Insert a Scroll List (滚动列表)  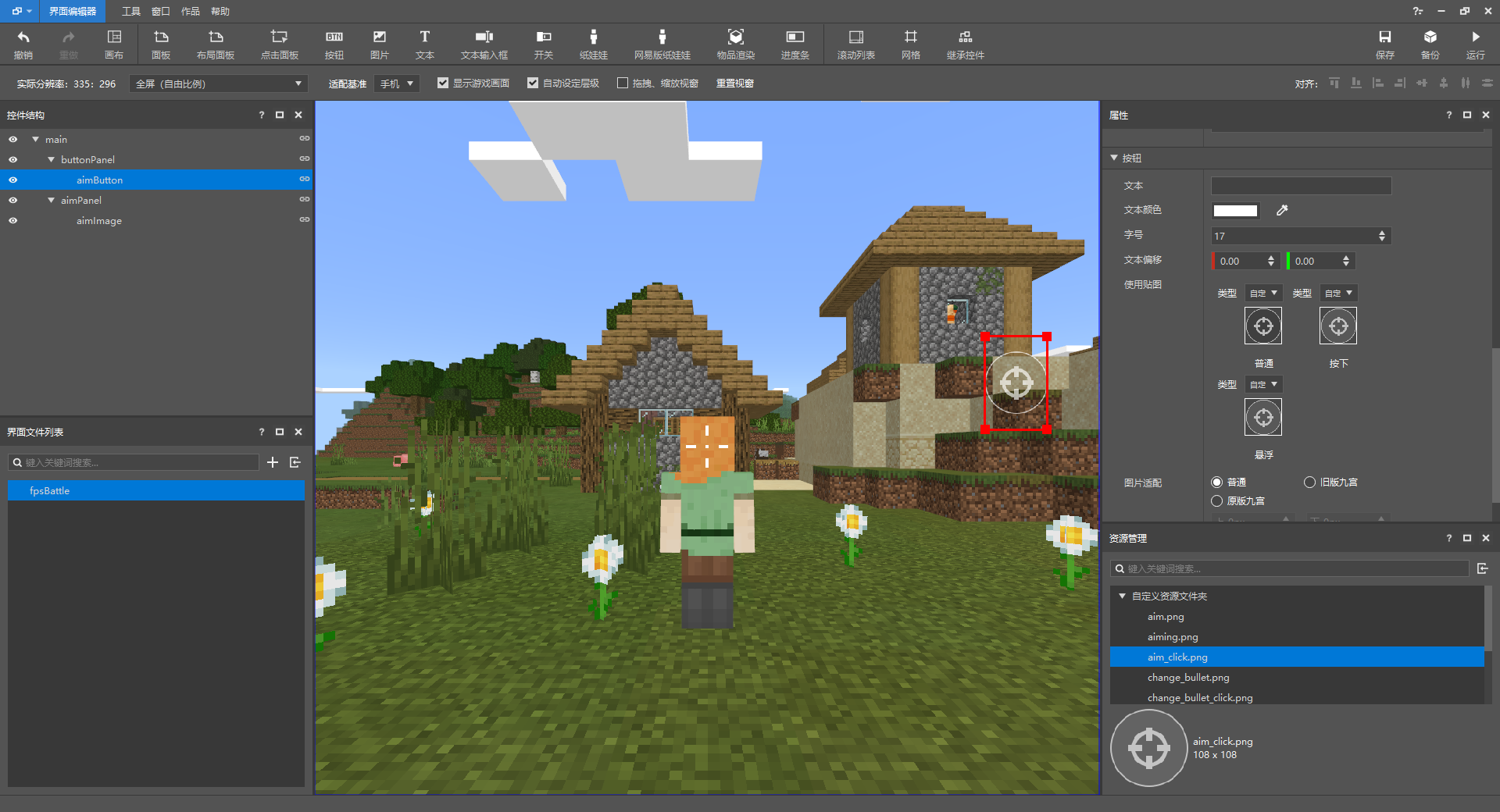[x=856, y=45]
